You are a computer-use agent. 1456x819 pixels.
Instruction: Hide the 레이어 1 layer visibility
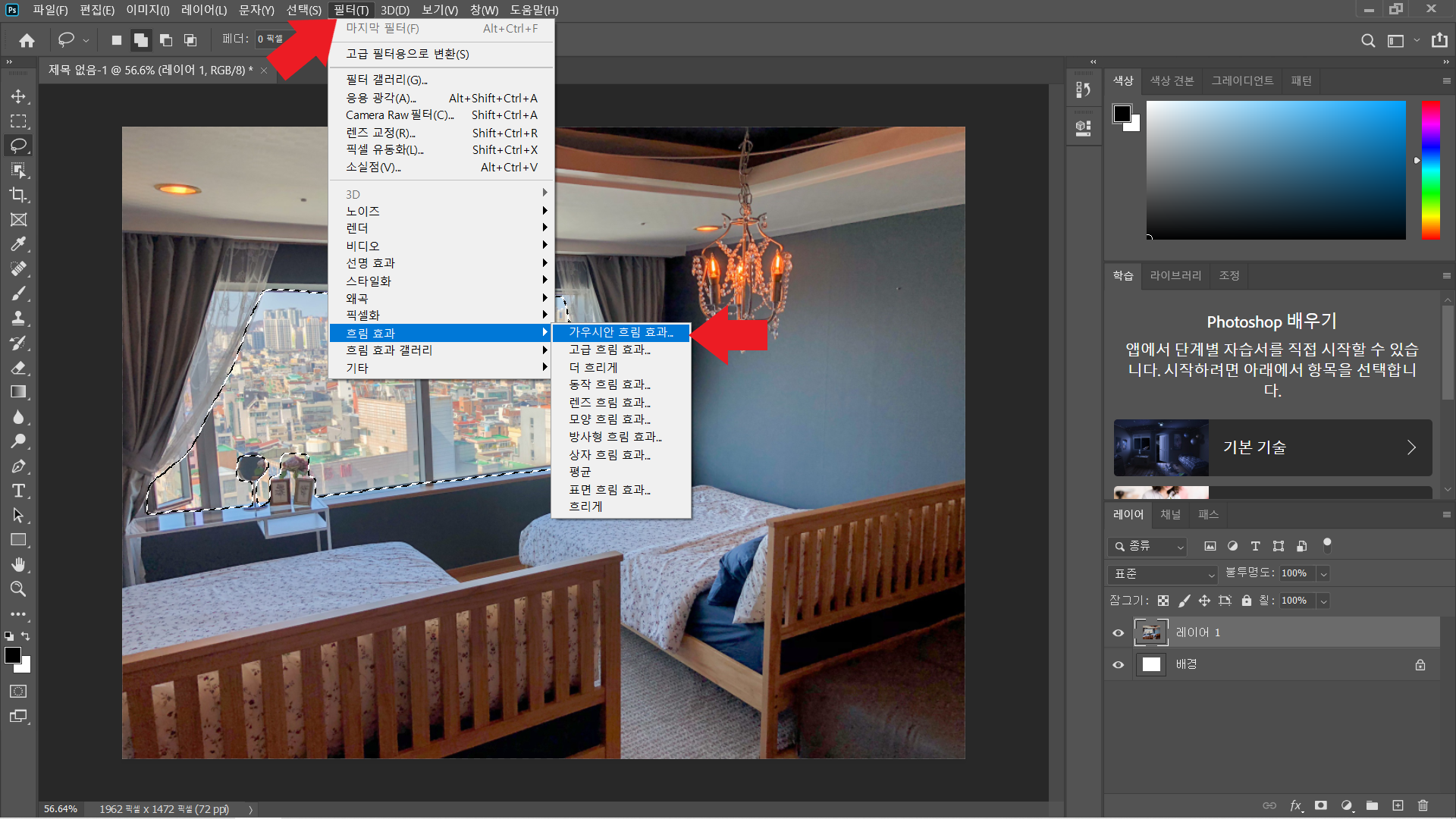pyautogui.click(x=1118, y=632)
